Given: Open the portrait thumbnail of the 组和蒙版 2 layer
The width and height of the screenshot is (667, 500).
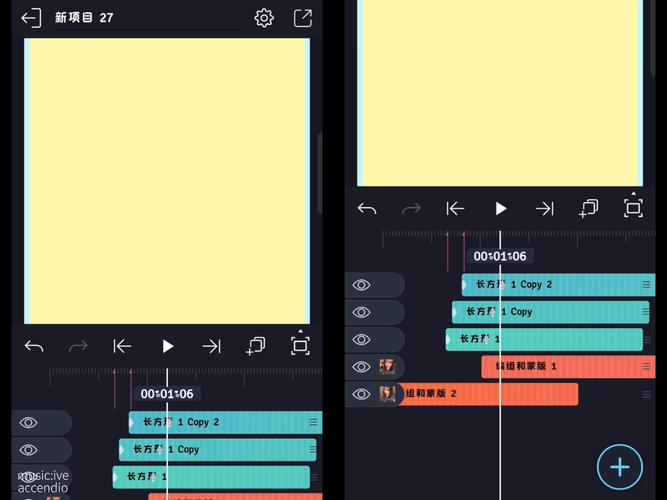Looking at the screenshot, I should click(388, 394).
